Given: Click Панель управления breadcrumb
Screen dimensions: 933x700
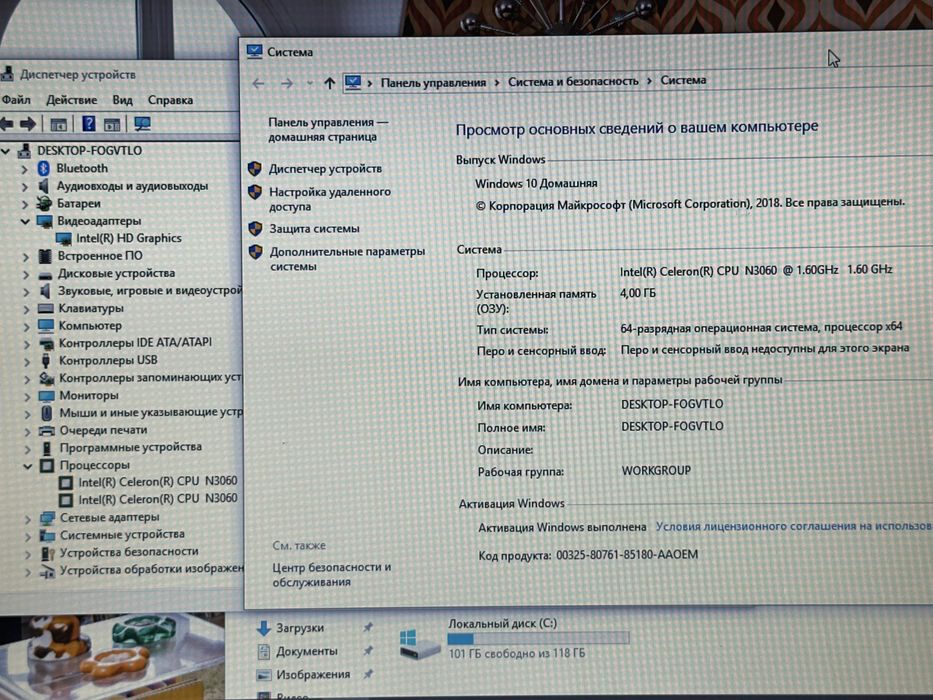Looking at the screenshot, I should pyautogui.click(x=433, y=83).
